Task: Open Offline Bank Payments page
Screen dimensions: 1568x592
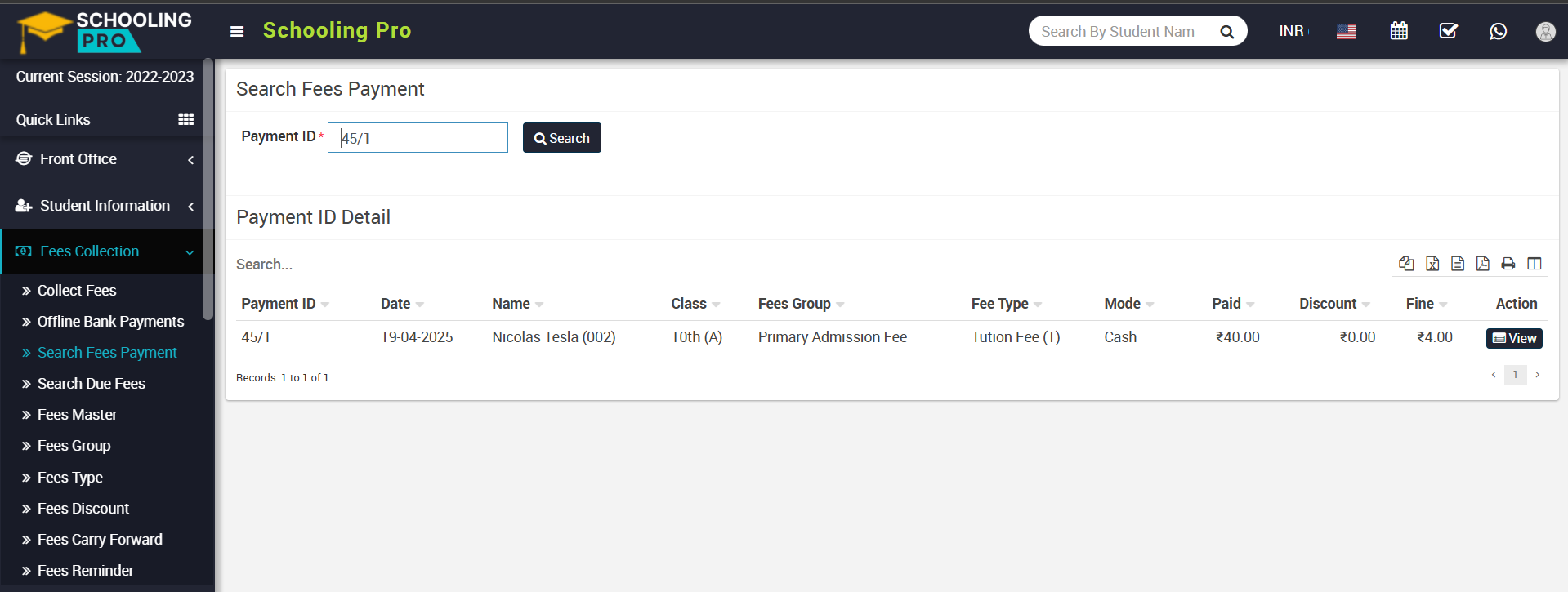Action: 110,322
